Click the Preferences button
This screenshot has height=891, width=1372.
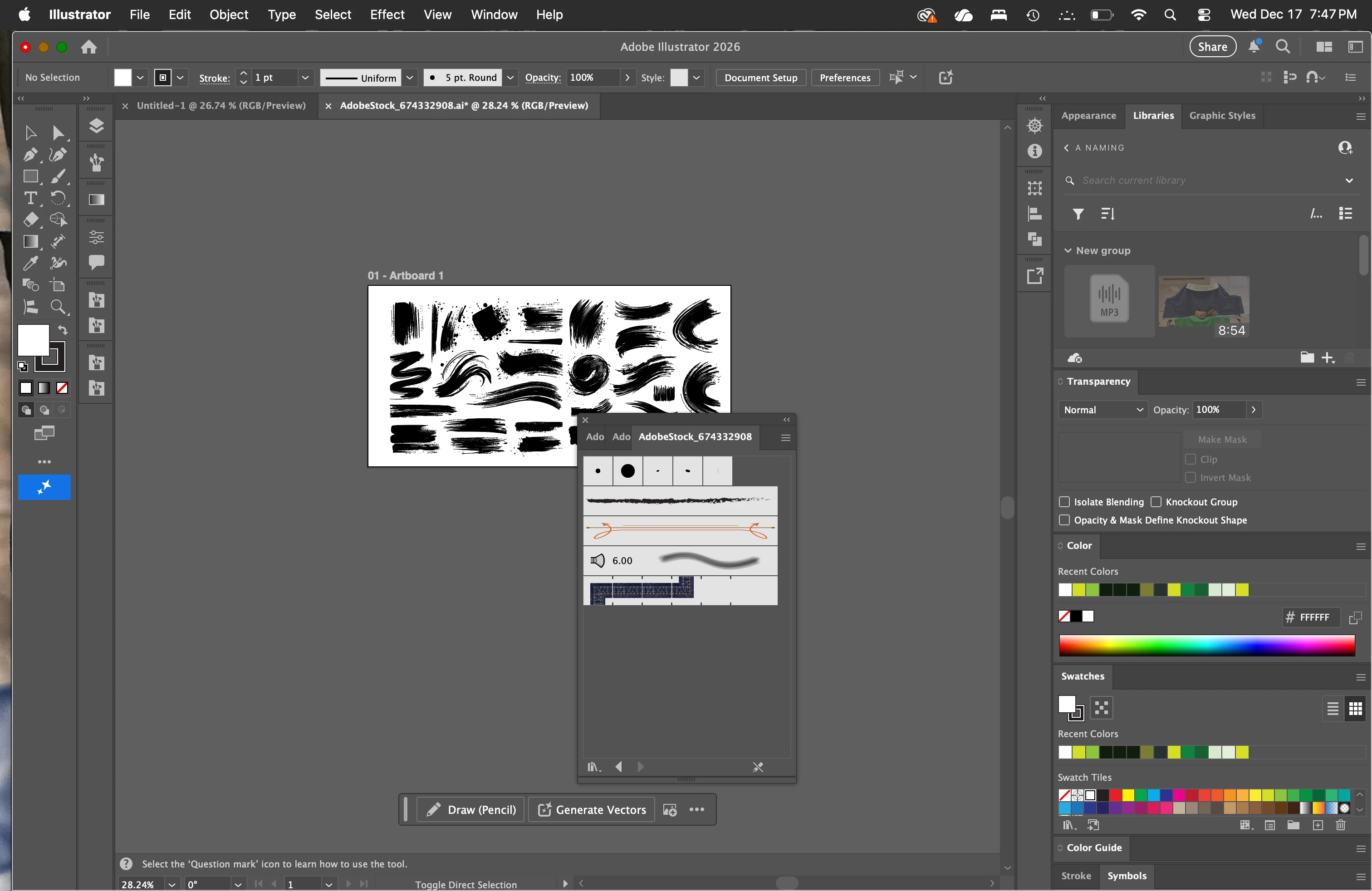(845, 77)
